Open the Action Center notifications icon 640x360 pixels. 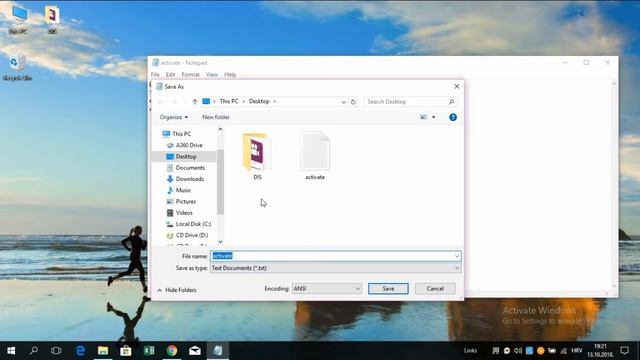click(624, 351)
